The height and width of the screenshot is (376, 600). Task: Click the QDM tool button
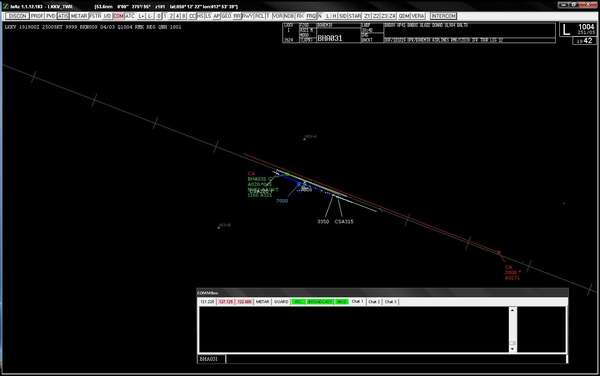point(404,16)
